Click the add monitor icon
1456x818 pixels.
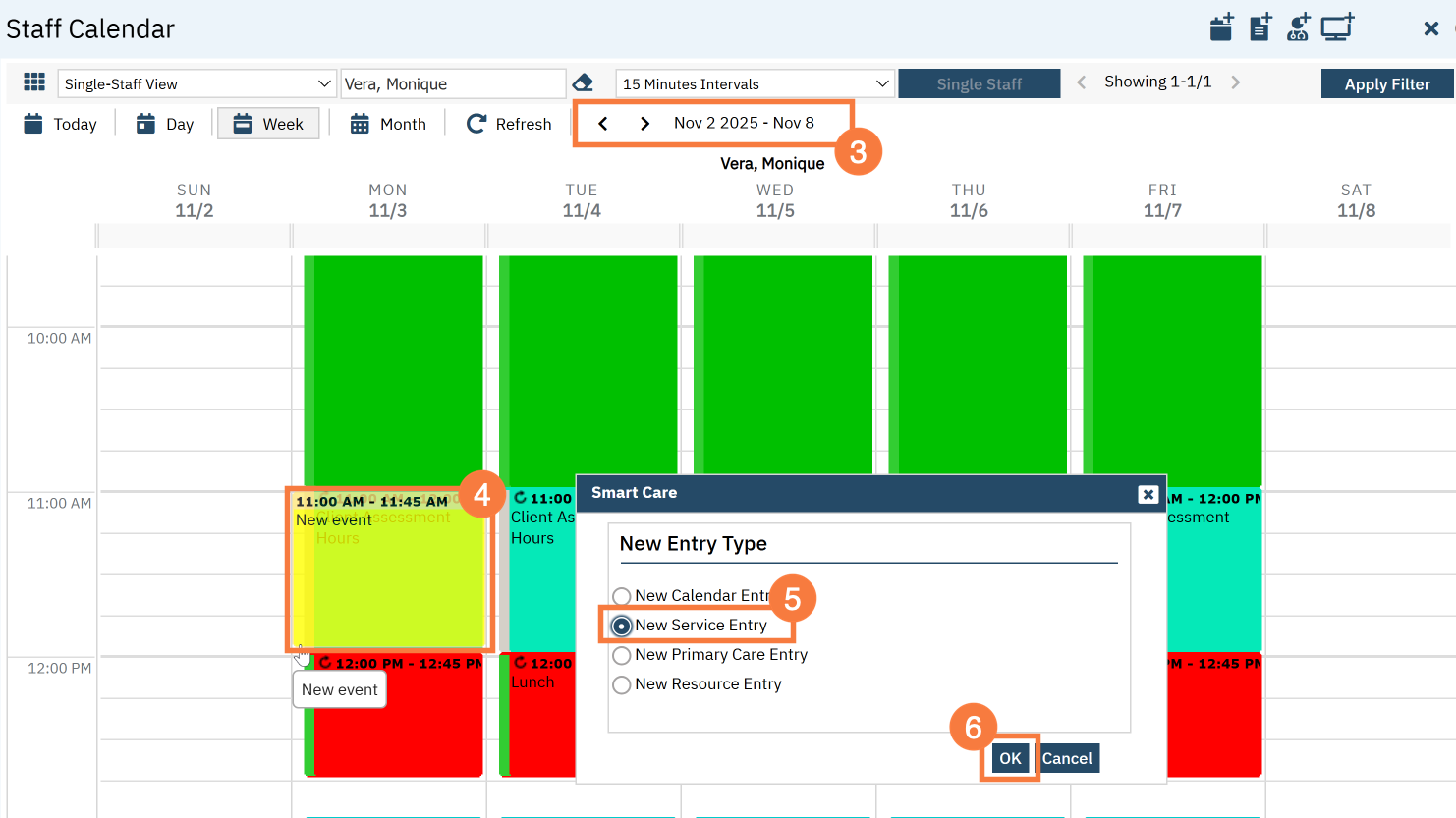(x=1337, y=27)
